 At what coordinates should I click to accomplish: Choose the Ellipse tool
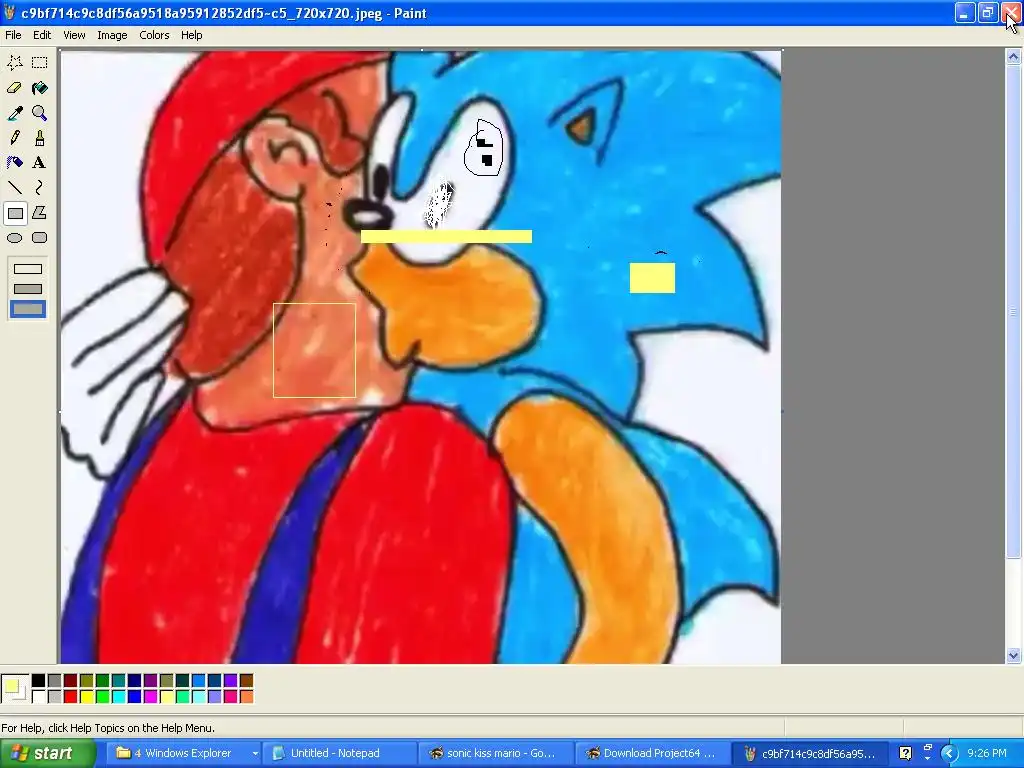15,238
